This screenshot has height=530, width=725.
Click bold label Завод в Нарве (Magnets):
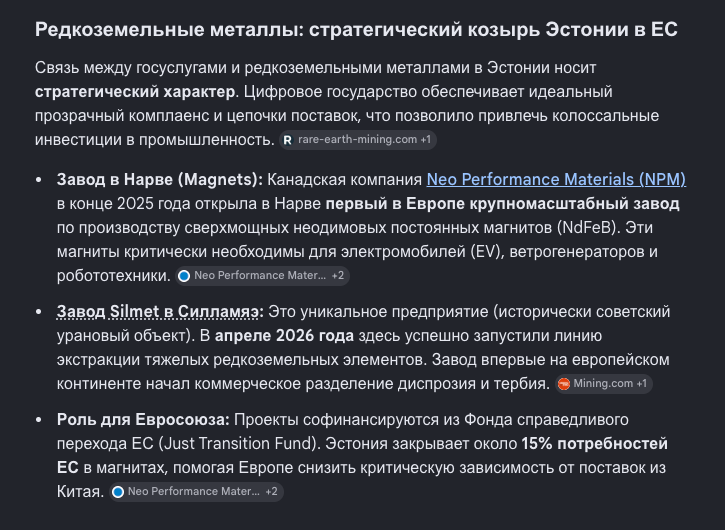pos(160,179)
